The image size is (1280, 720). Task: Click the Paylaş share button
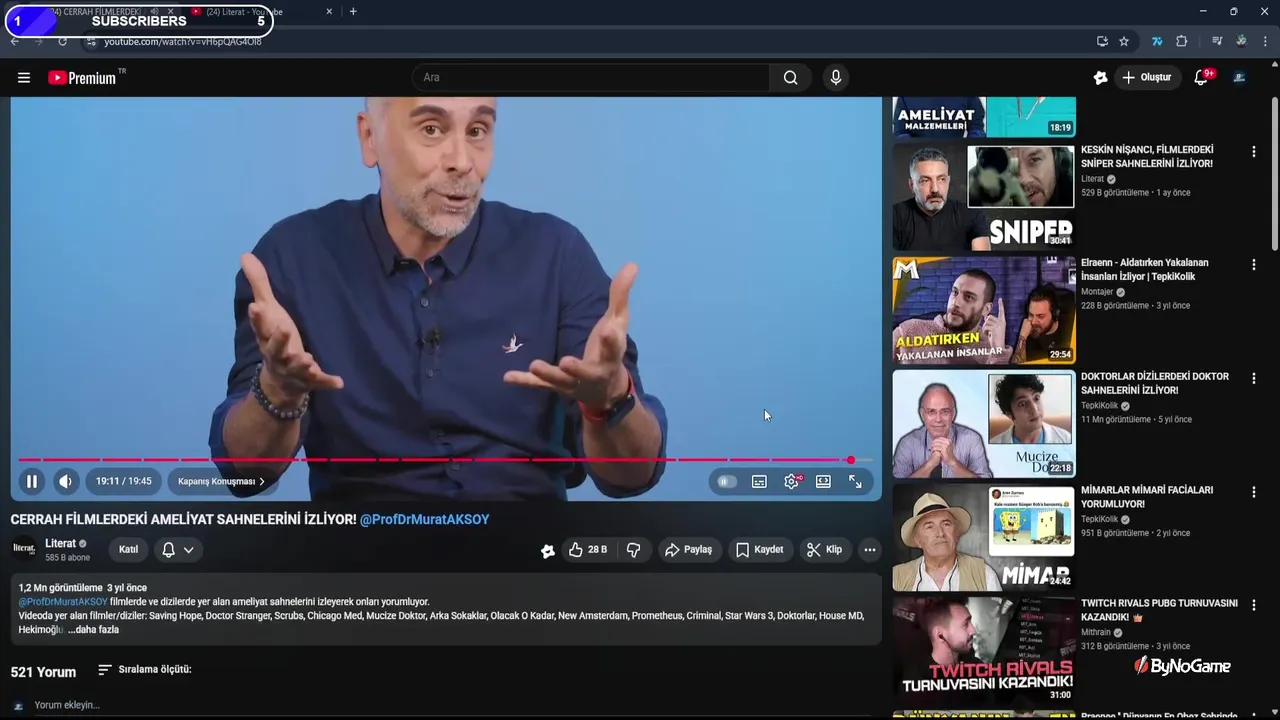tap(689, 549)
